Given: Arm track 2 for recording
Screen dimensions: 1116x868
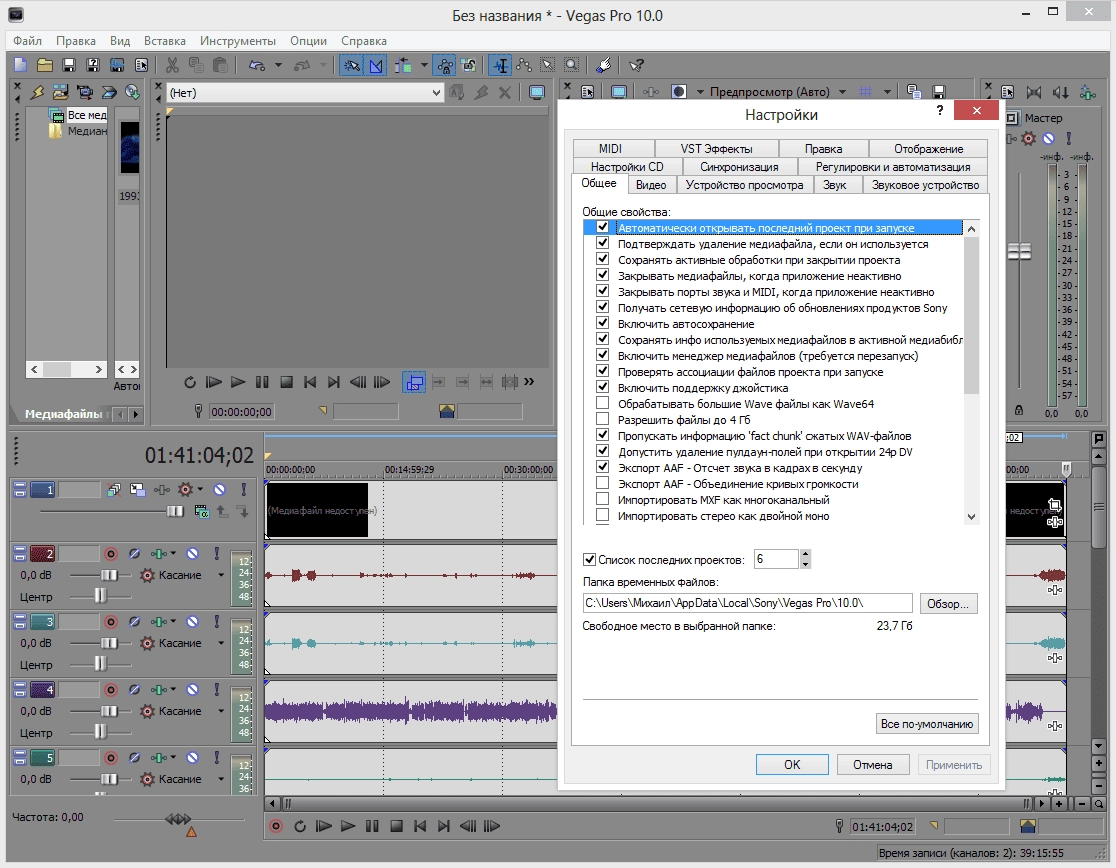Looking at the screenshot, I should click(x=111, y=554).
